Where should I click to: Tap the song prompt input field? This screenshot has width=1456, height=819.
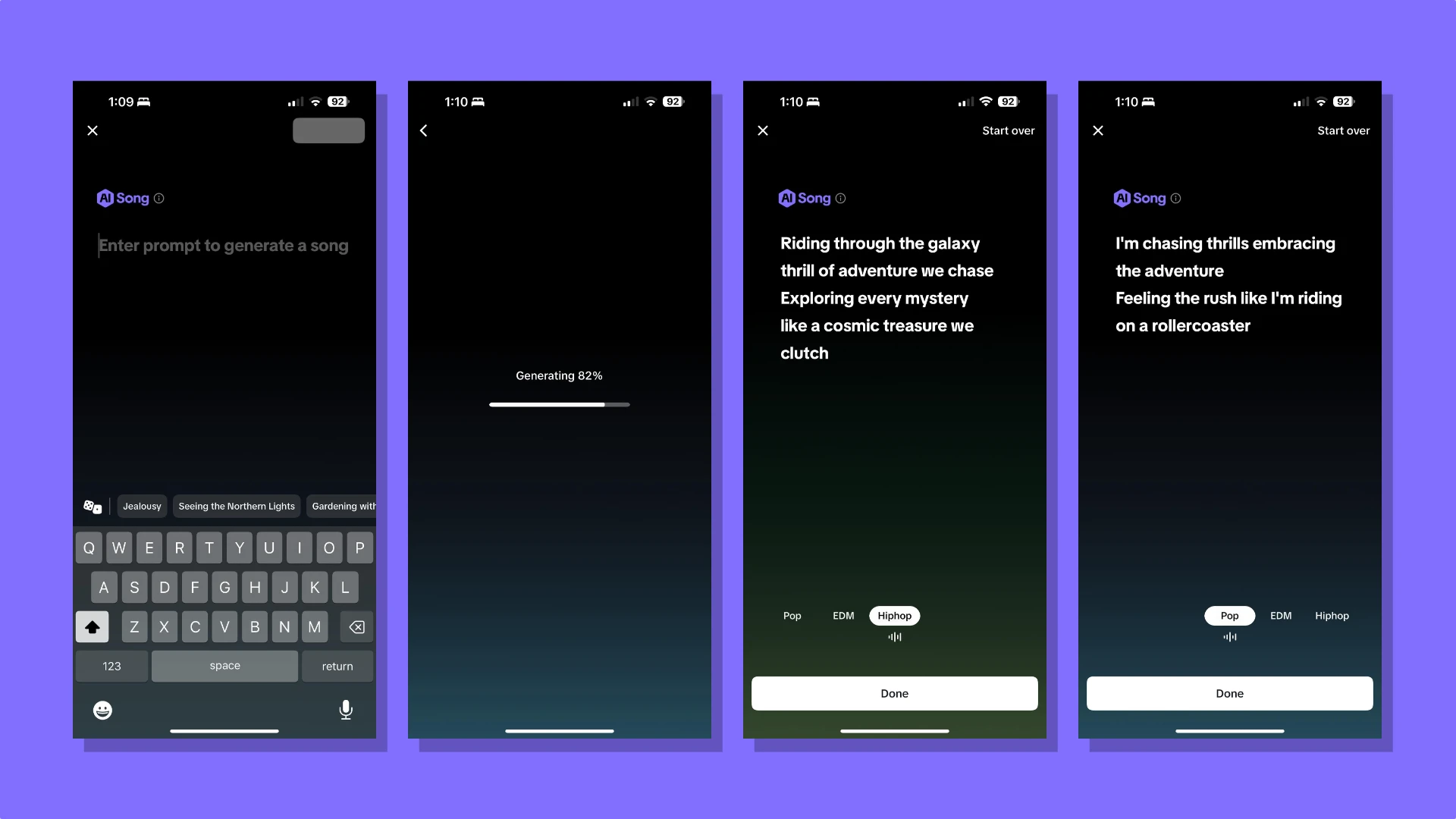(x=223, y=245)
